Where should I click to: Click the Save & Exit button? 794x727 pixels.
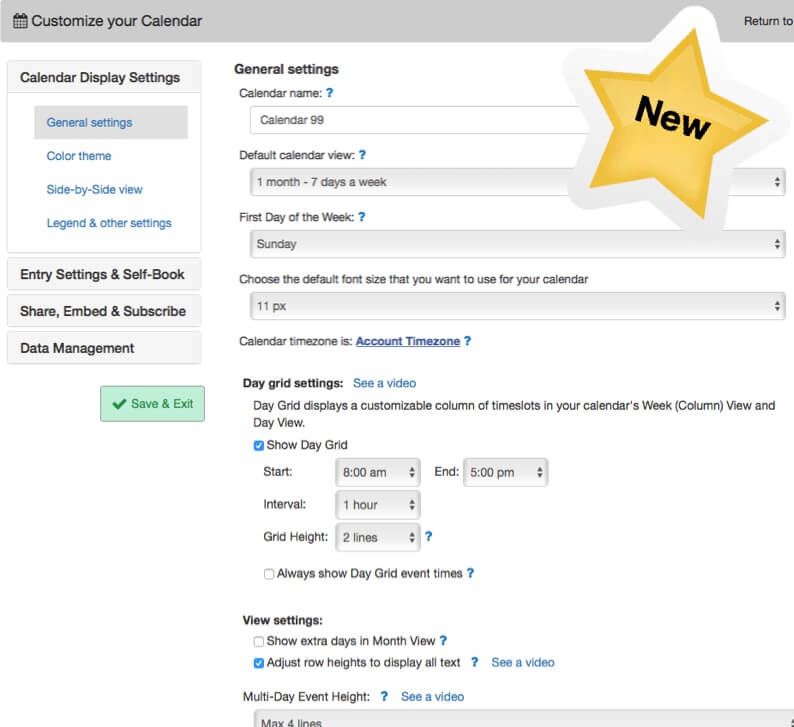[x=152, y=403]
